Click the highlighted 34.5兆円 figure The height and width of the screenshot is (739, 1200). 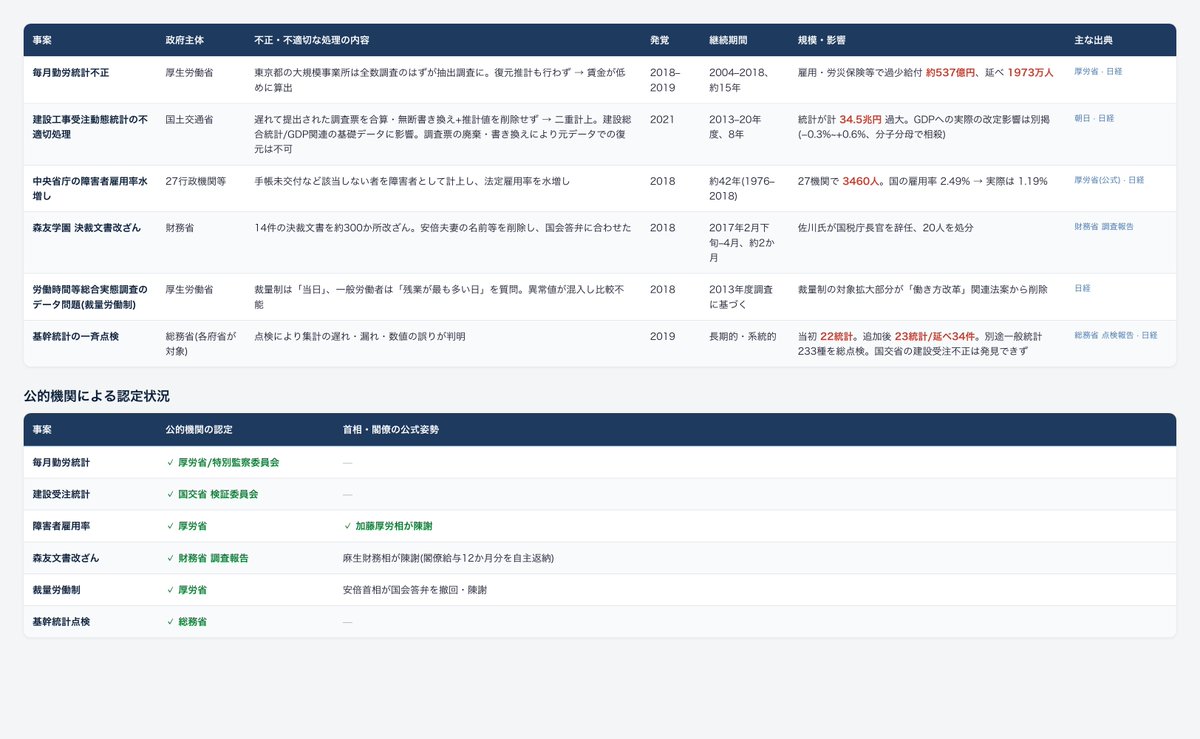[859, 119]
